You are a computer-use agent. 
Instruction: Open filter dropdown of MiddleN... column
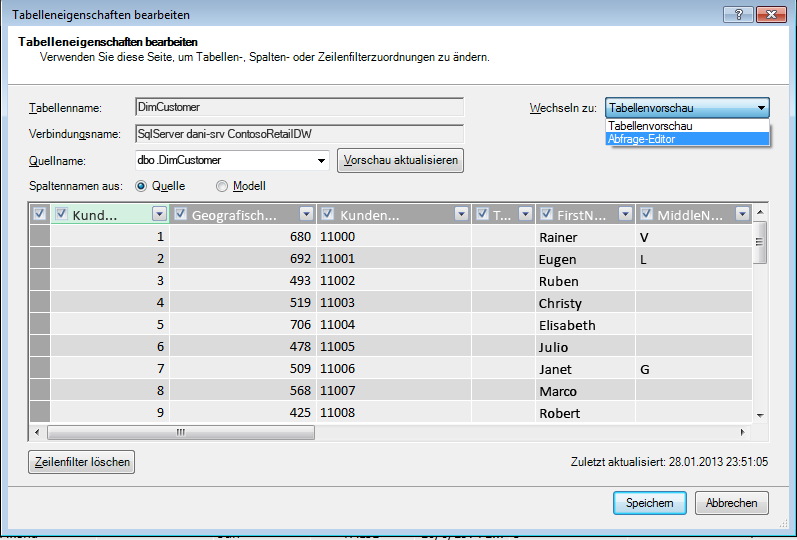[x=743, y=214]
